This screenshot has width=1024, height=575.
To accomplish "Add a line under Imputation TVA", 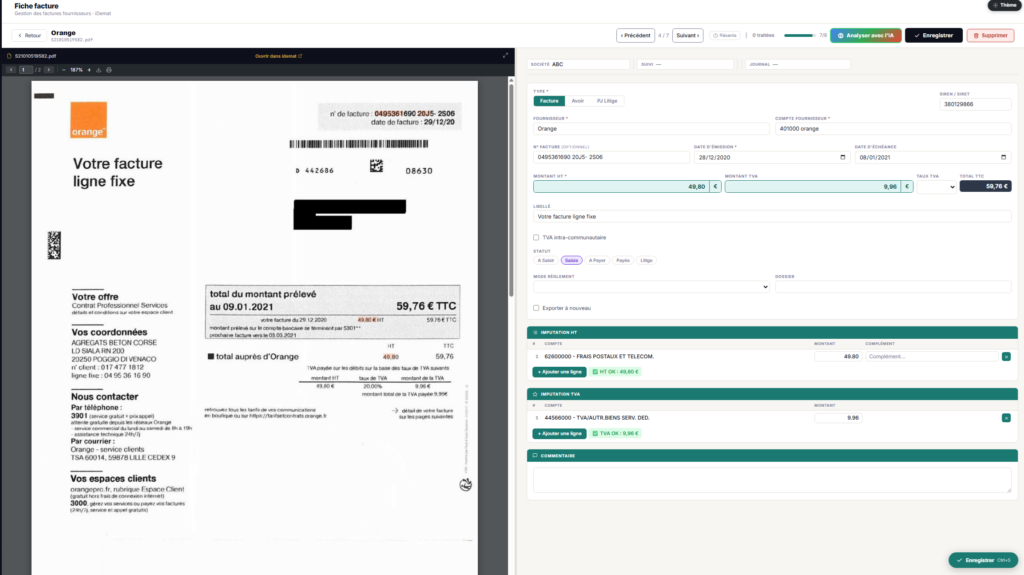I will point(559,433).
